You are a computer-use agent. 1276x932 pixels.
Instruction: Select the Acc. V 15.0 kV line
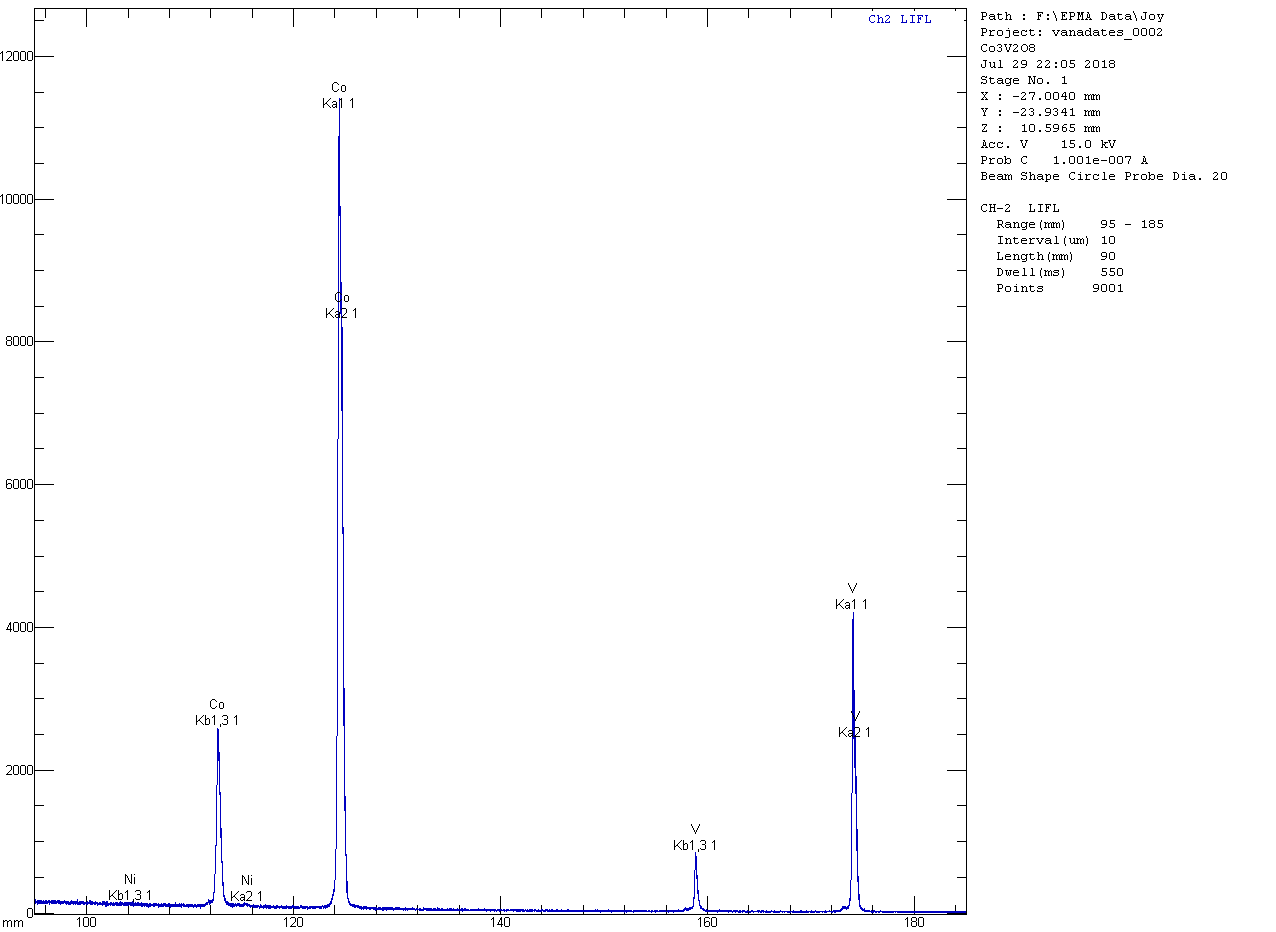(1048, 144)
